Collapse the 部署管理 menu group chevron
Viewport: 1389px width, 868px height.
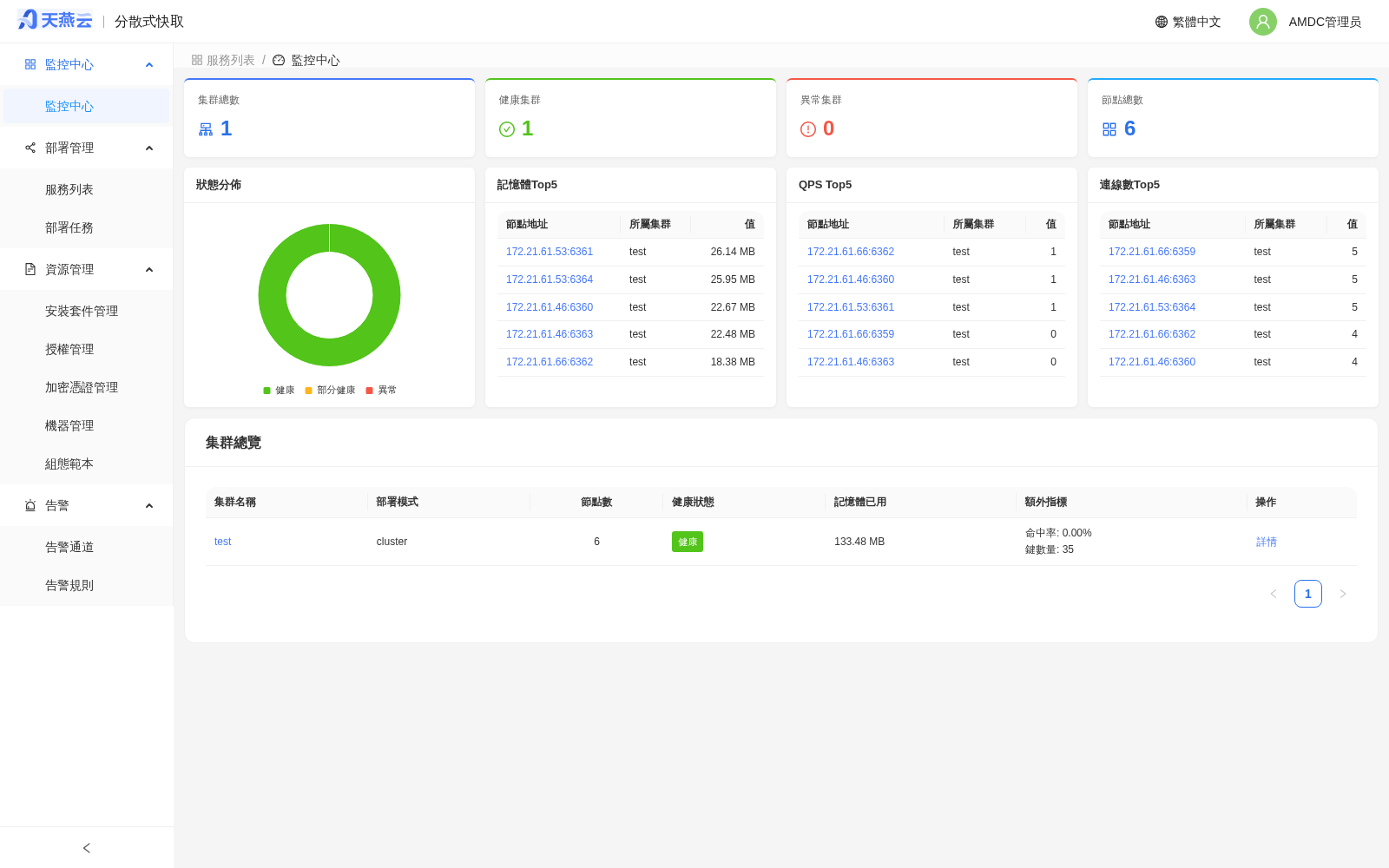tap(149, 148)
